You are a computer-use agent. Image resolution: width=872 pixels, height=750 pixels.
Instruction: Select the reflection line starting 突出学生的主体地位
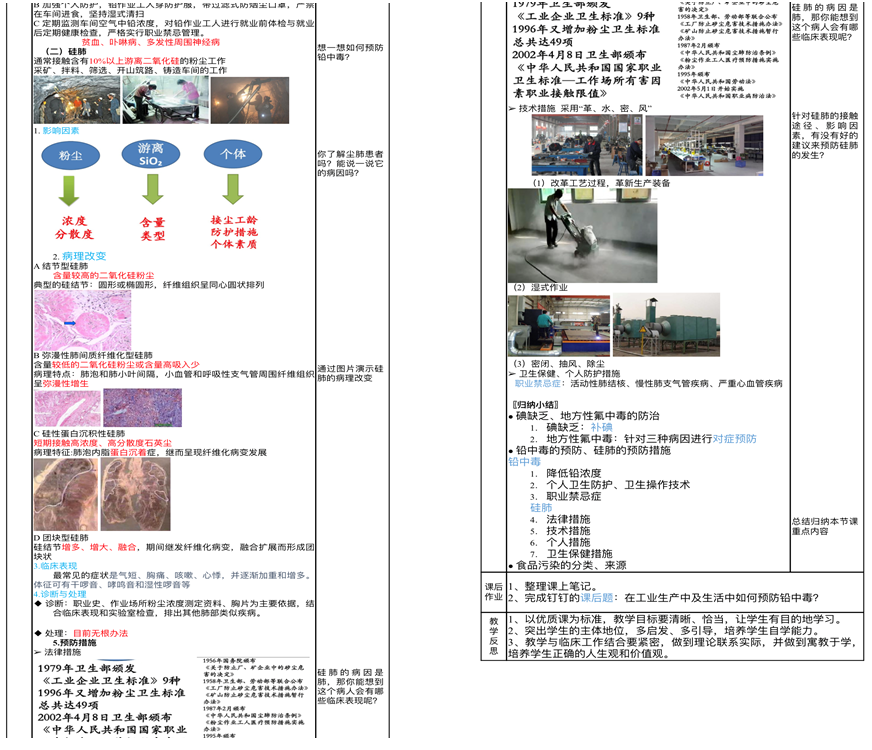click(664, 631)
